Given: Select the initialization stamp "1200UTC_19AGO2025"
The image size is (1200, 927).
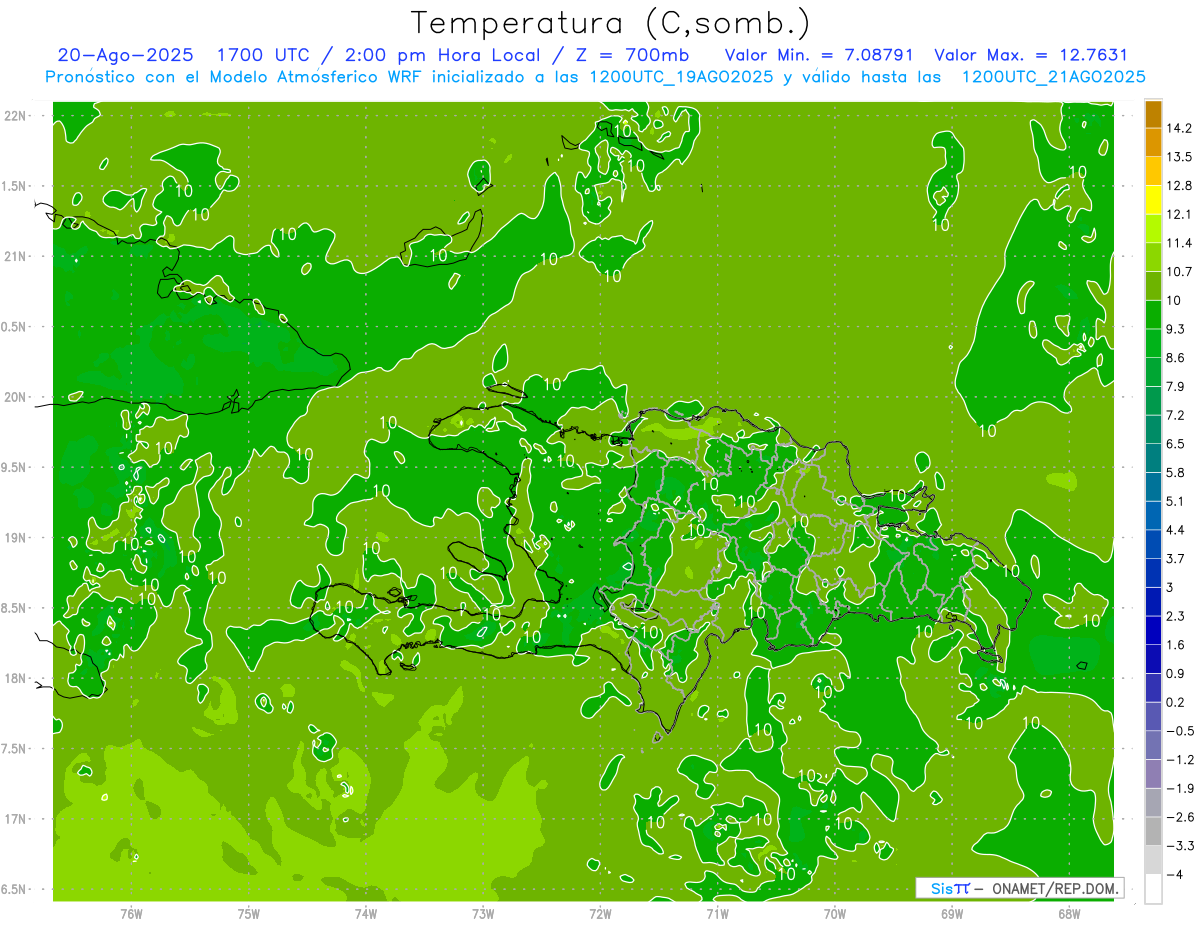Looking at the screenshot, I should click(681, 77).
